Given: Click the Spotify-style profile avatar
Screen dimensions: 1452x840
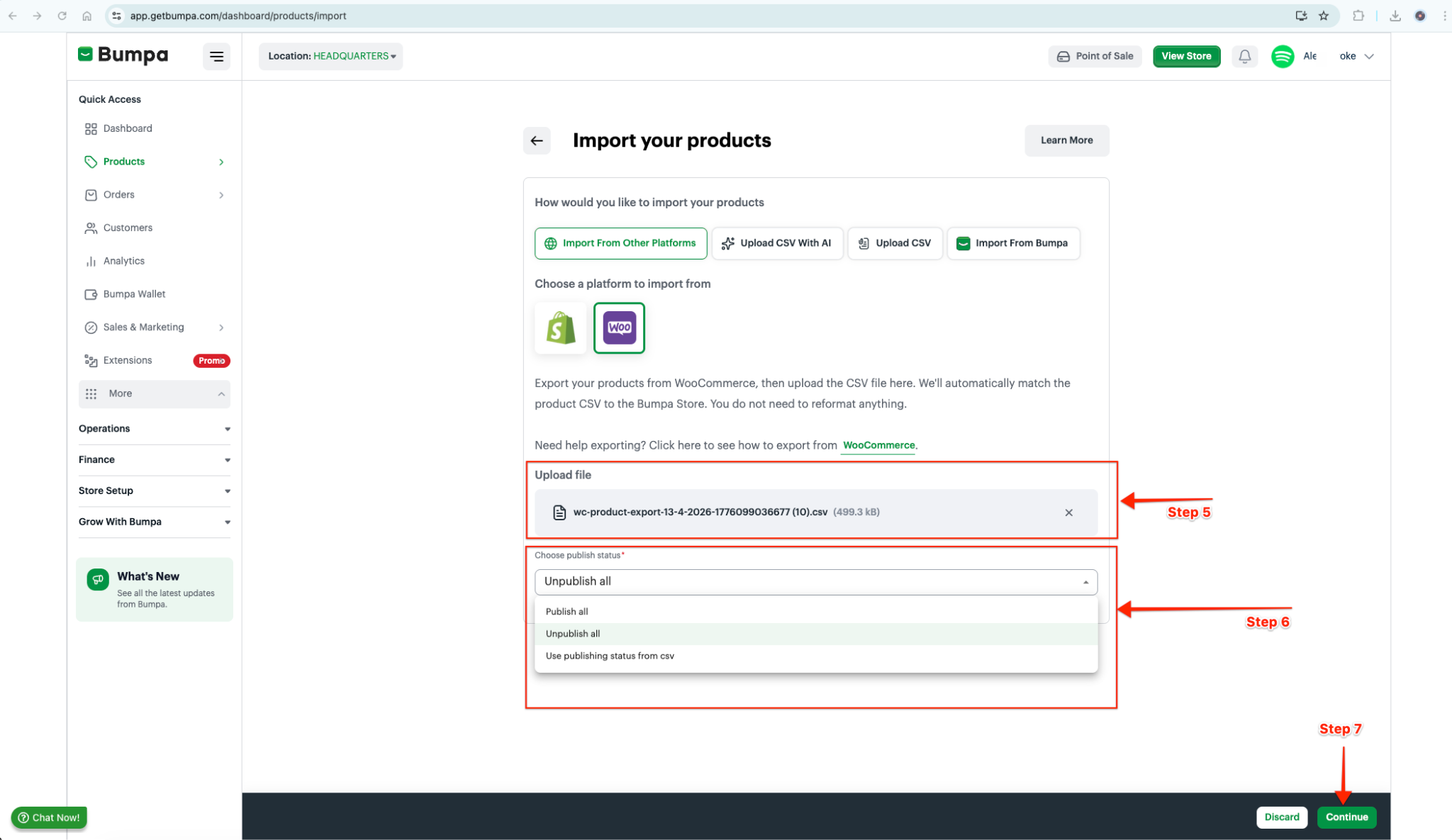Looking at the screenshot, I should 1283,56.
